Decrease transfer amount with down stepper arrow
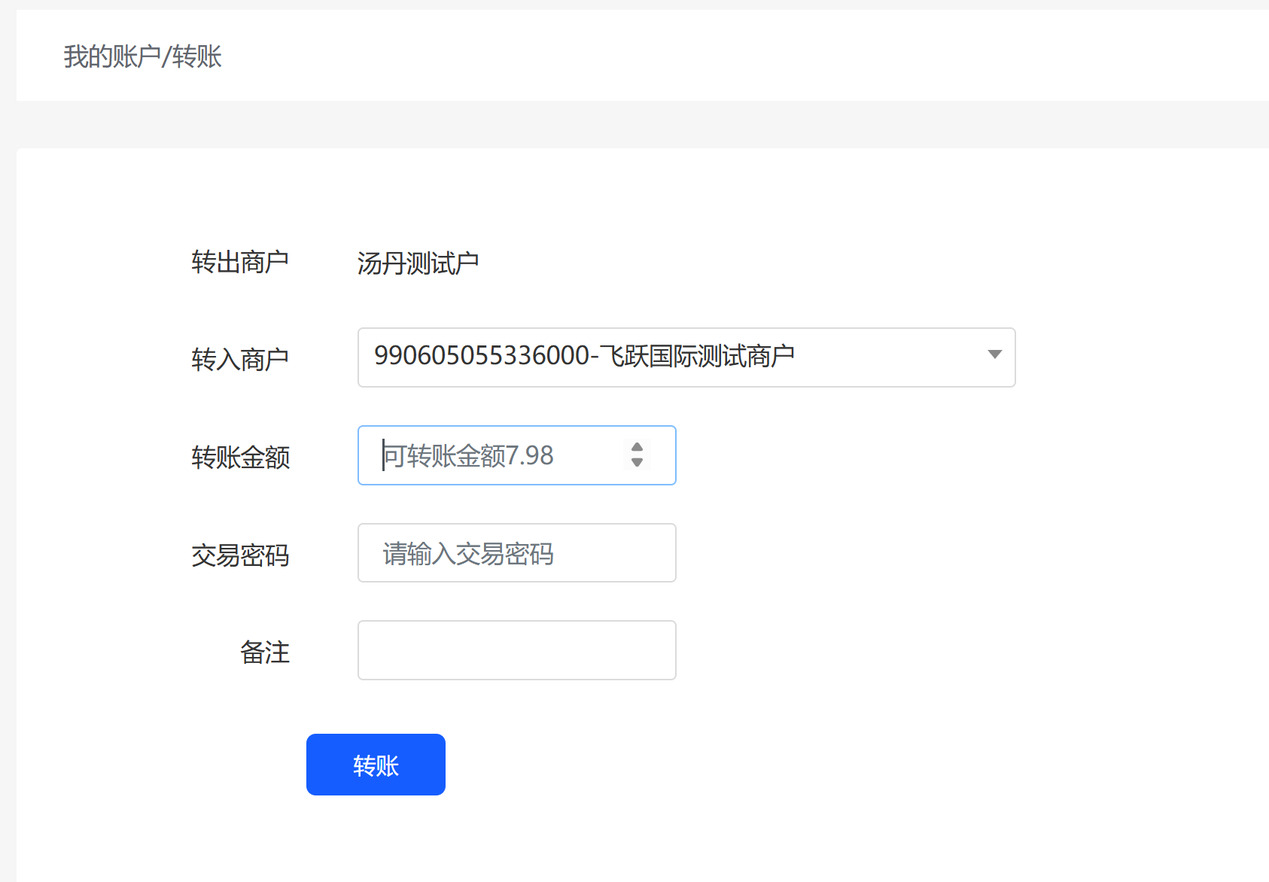Image resolution: width=1269 pixels, height=882 pixels. pyautogui.click(x=637, y=463)
